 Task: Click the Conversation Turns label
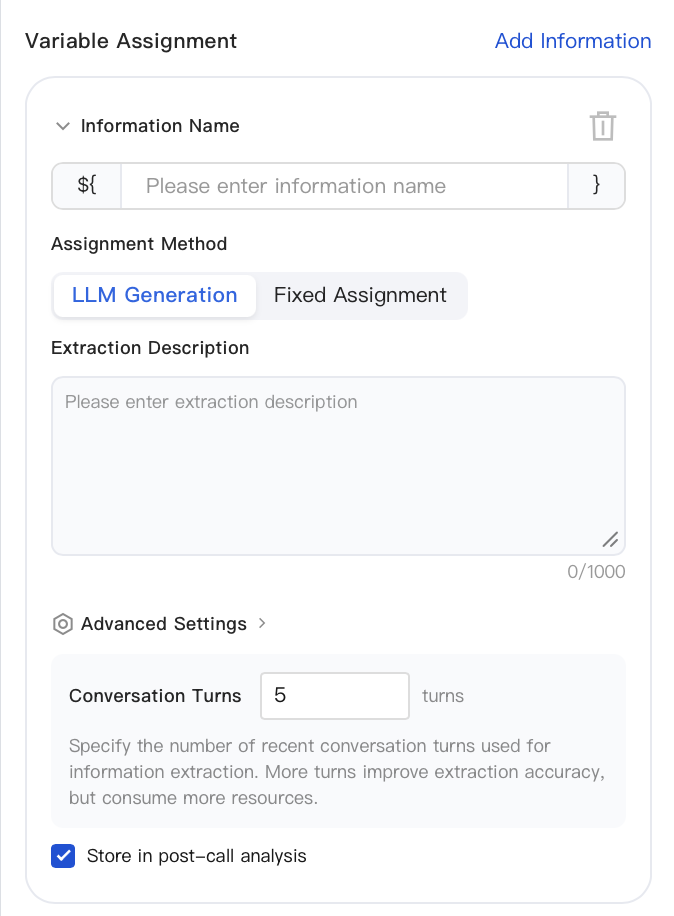click(155, 696)
